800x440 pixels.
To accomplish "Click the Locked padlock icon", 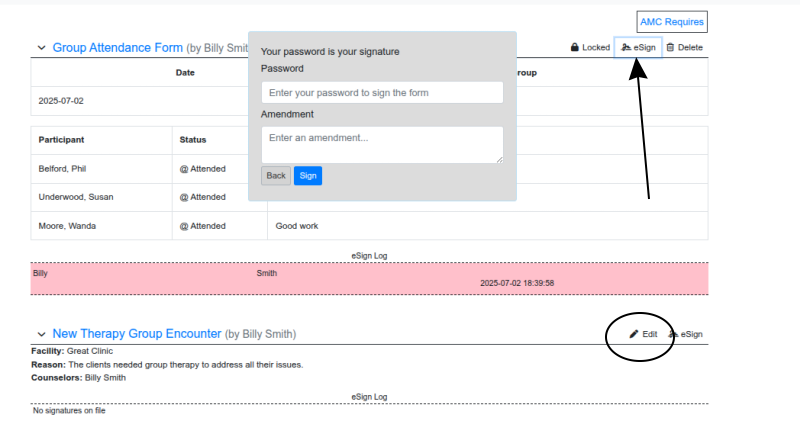I will (x=574, y=47).
